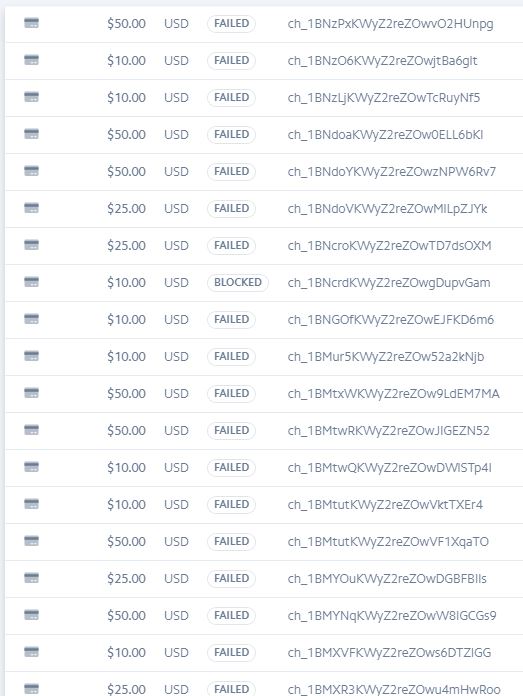Image resolution: width=523 pixels, height=696 pixels.
Task: Click card icon beside ch_1BMYOuKWyZ2reZOwDGBFBlIs
Action: click(31, 578)
